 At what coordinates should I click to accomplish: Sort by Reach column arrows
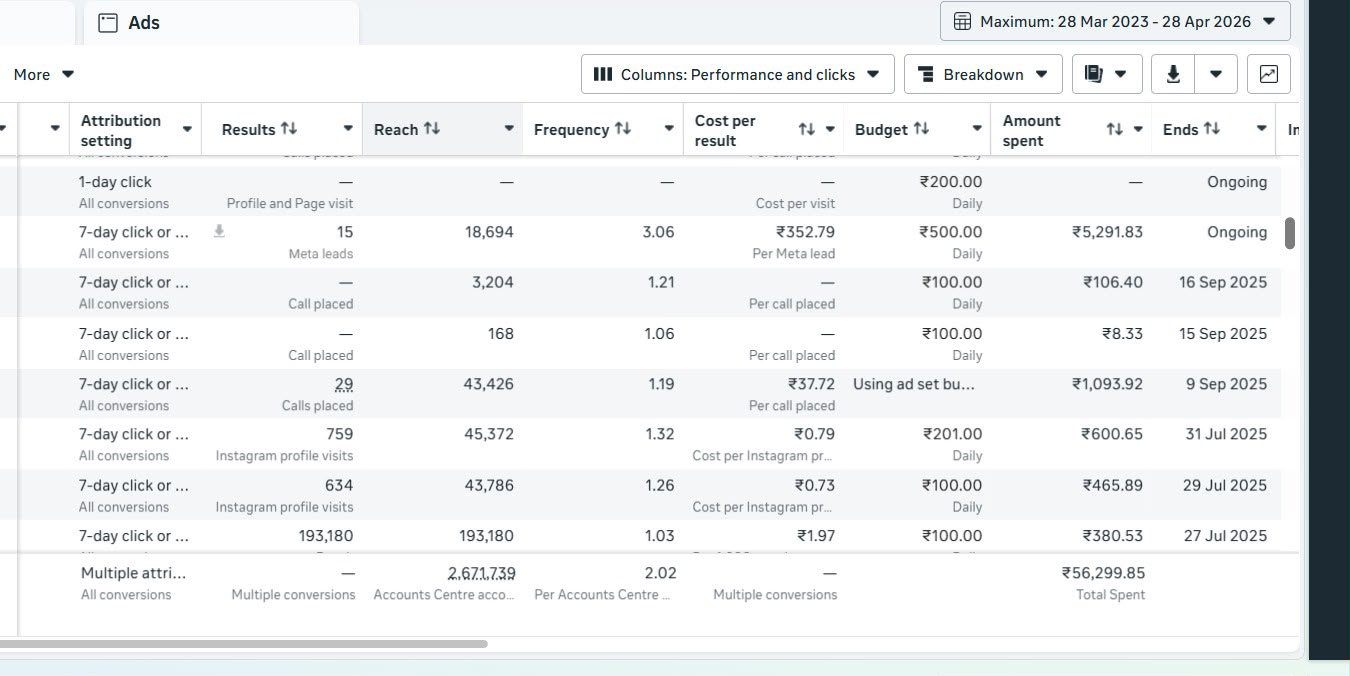click(432, 129)
